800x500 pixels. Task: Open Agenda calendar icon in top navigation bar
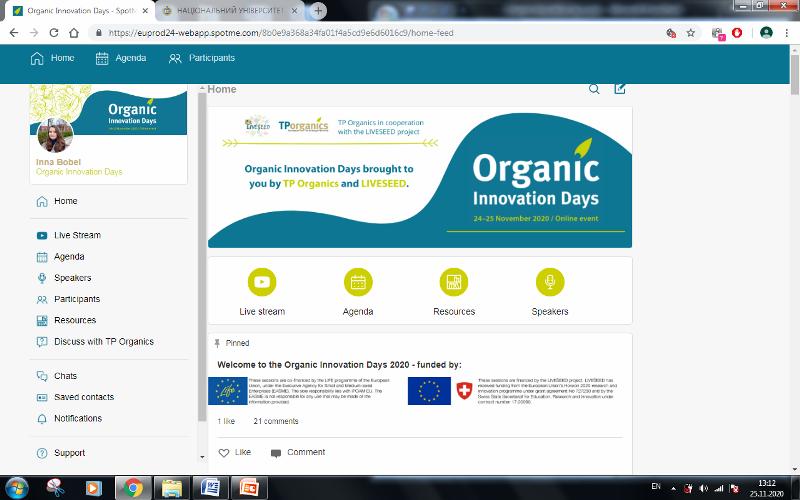pos(102,58)
